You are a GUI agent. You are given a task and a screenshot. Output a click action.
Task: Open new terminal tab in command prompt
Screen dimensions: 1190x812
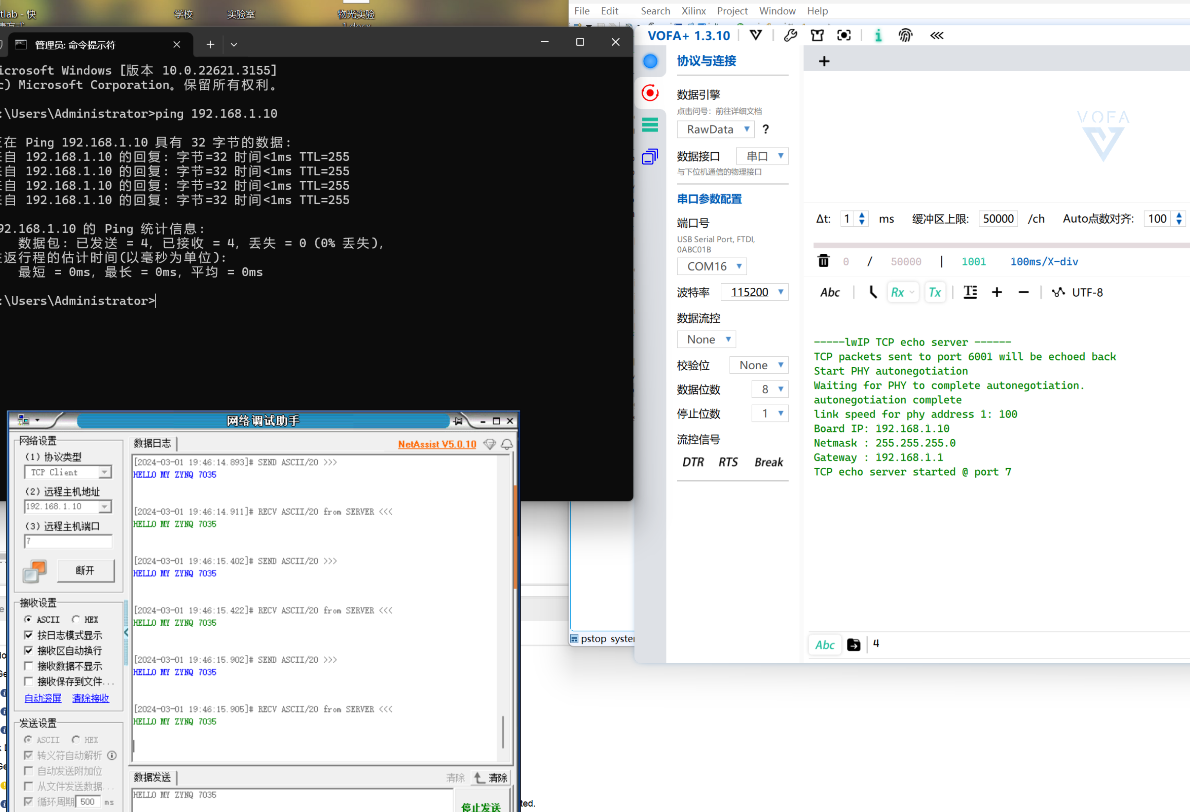[x=210, y=44]
